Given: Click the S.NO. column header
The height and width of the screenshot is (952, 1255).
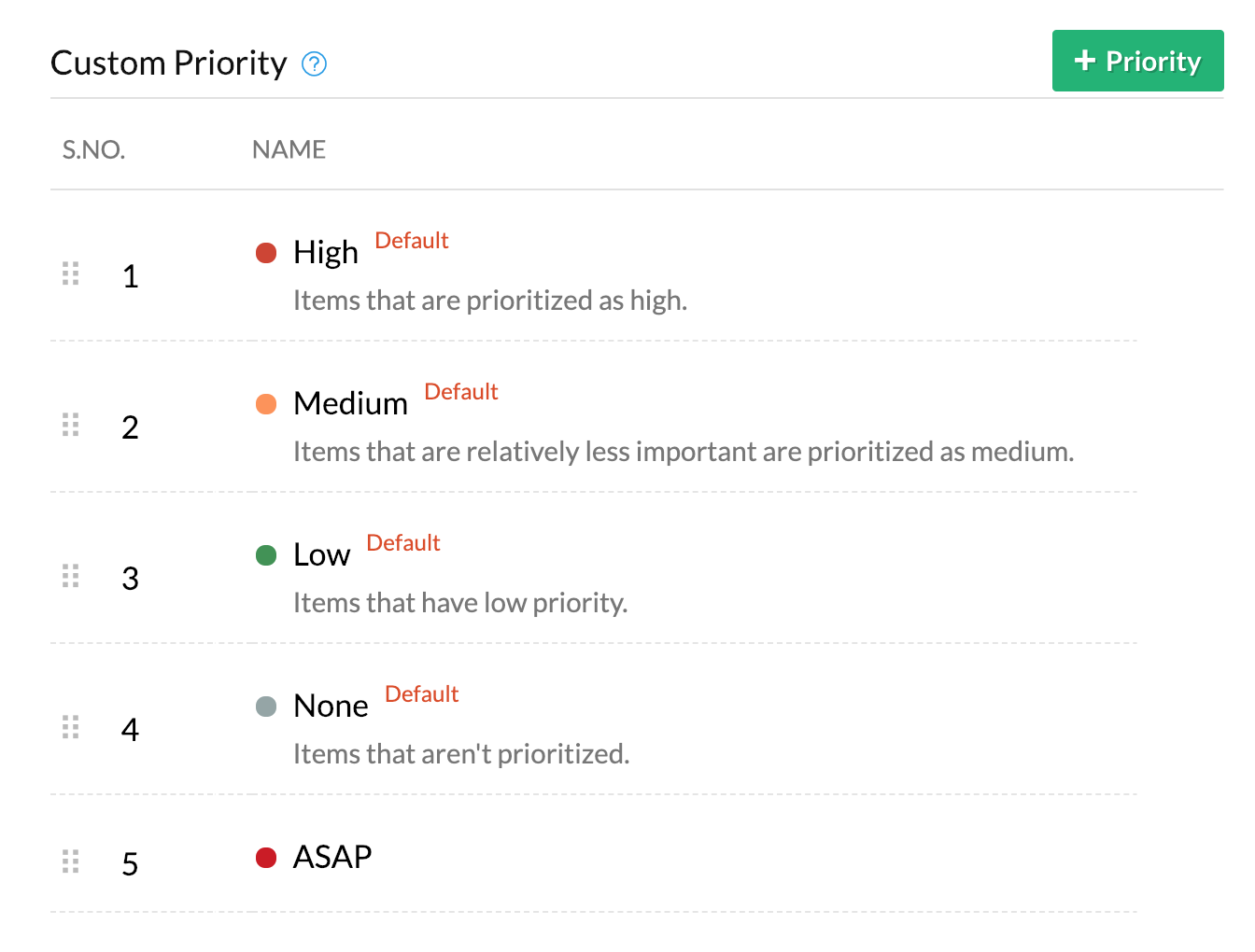Looking at the screenshot, I should pos(93,149).
